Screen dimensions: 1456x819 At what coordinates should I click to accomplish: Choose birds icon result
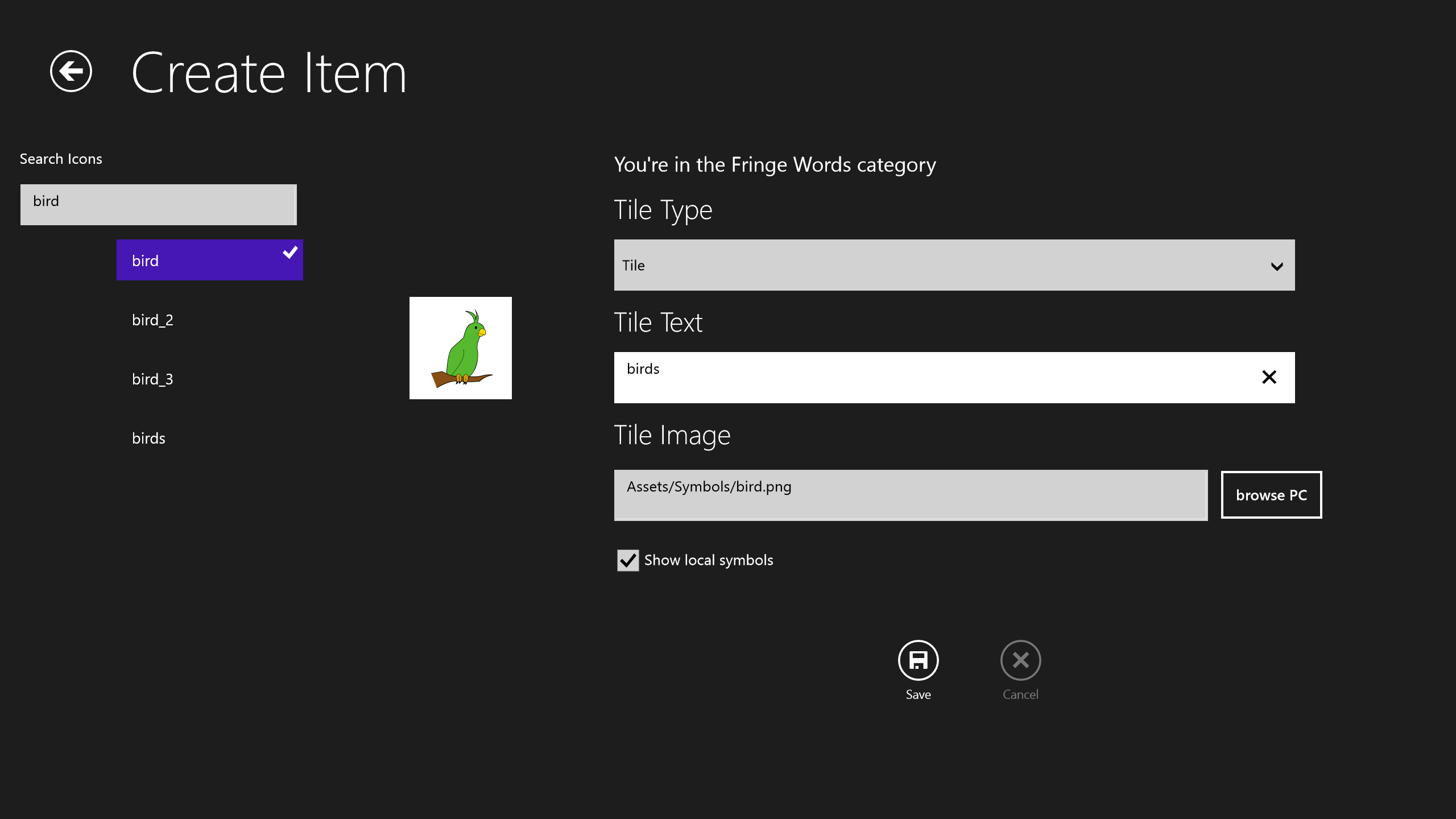[x=148, y=438]
